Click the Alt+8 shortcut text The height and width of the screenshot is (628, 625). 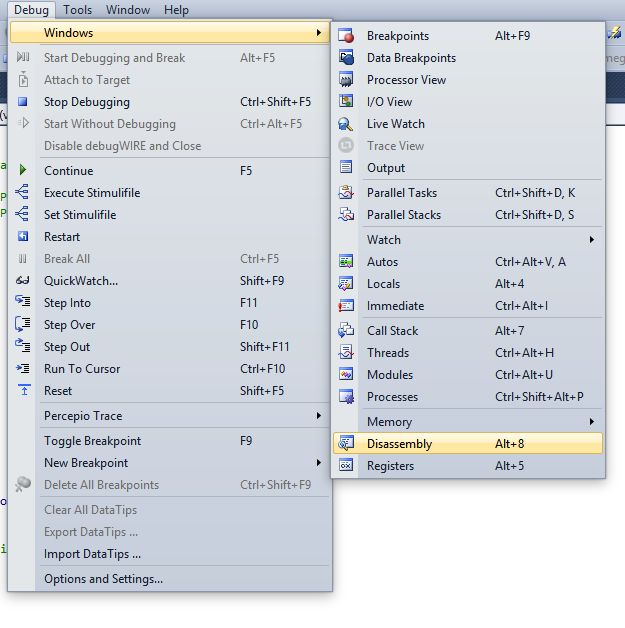(x=509, y=443)
